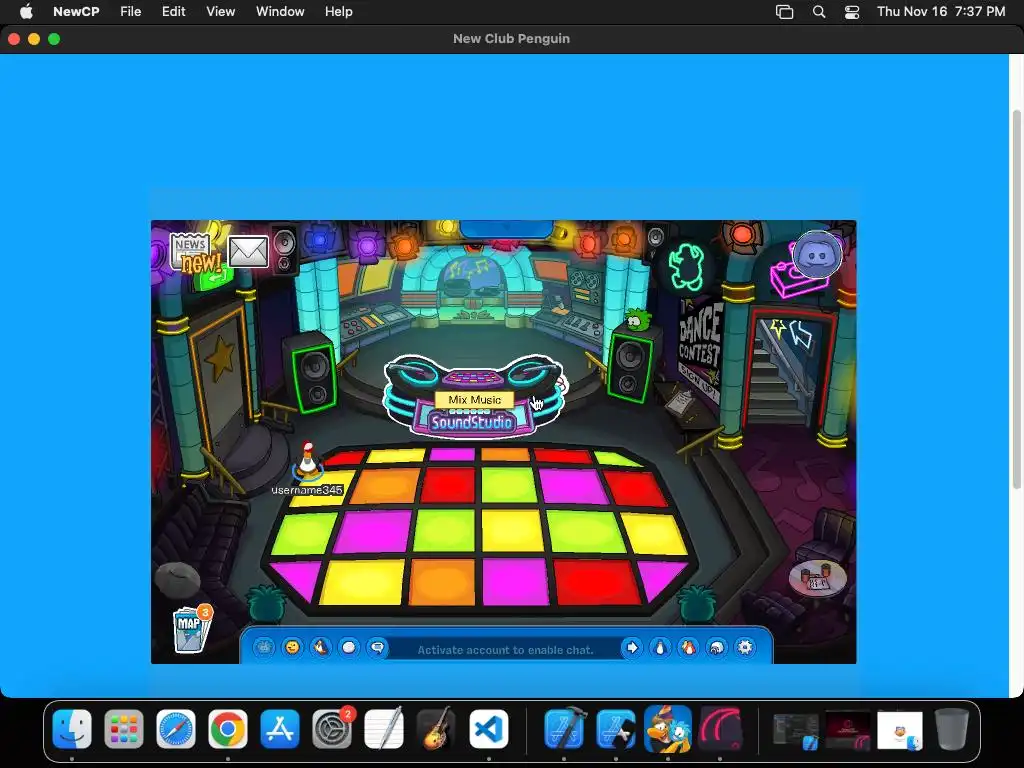The height and width of the screenshot is (768, 1024).
Task: Open Google Chrome from the Dock
Action: [228, 729]
